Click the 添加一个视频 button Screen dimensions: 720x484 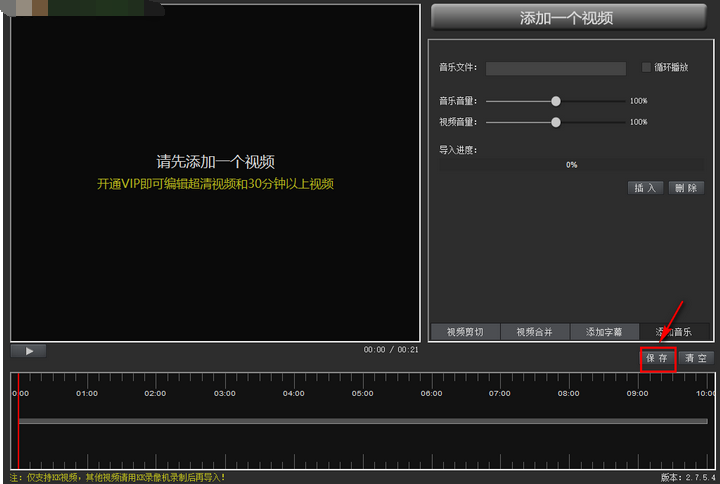click(566, 18)
